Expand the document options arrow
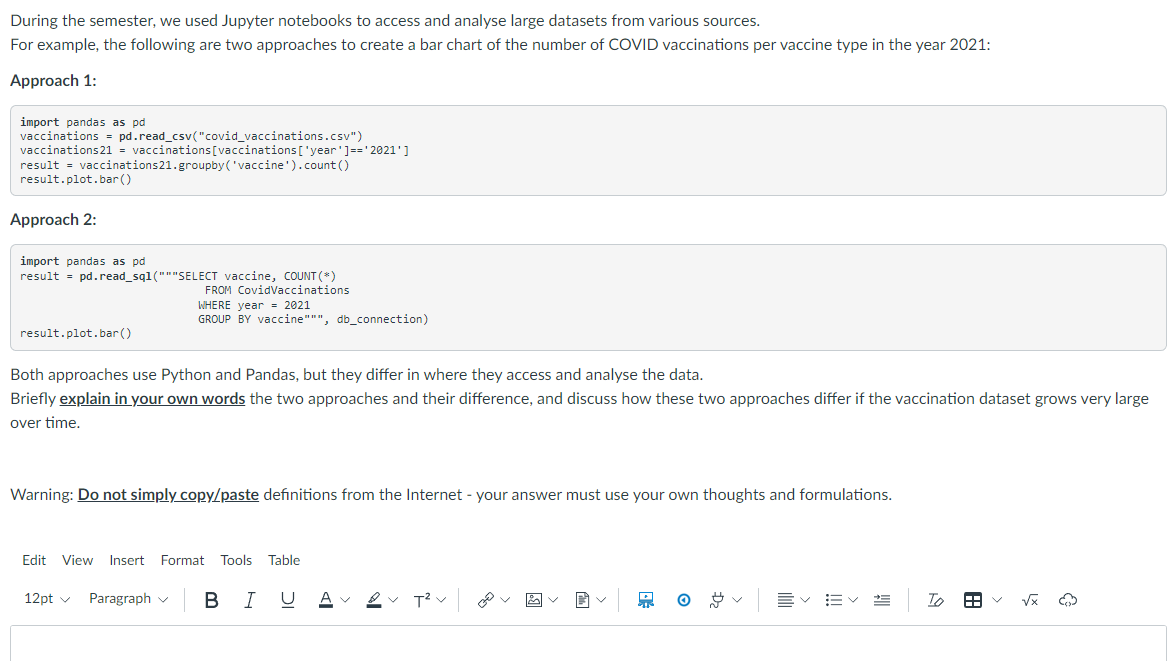This screenshot has width=1176, height=661. (601, 600)
